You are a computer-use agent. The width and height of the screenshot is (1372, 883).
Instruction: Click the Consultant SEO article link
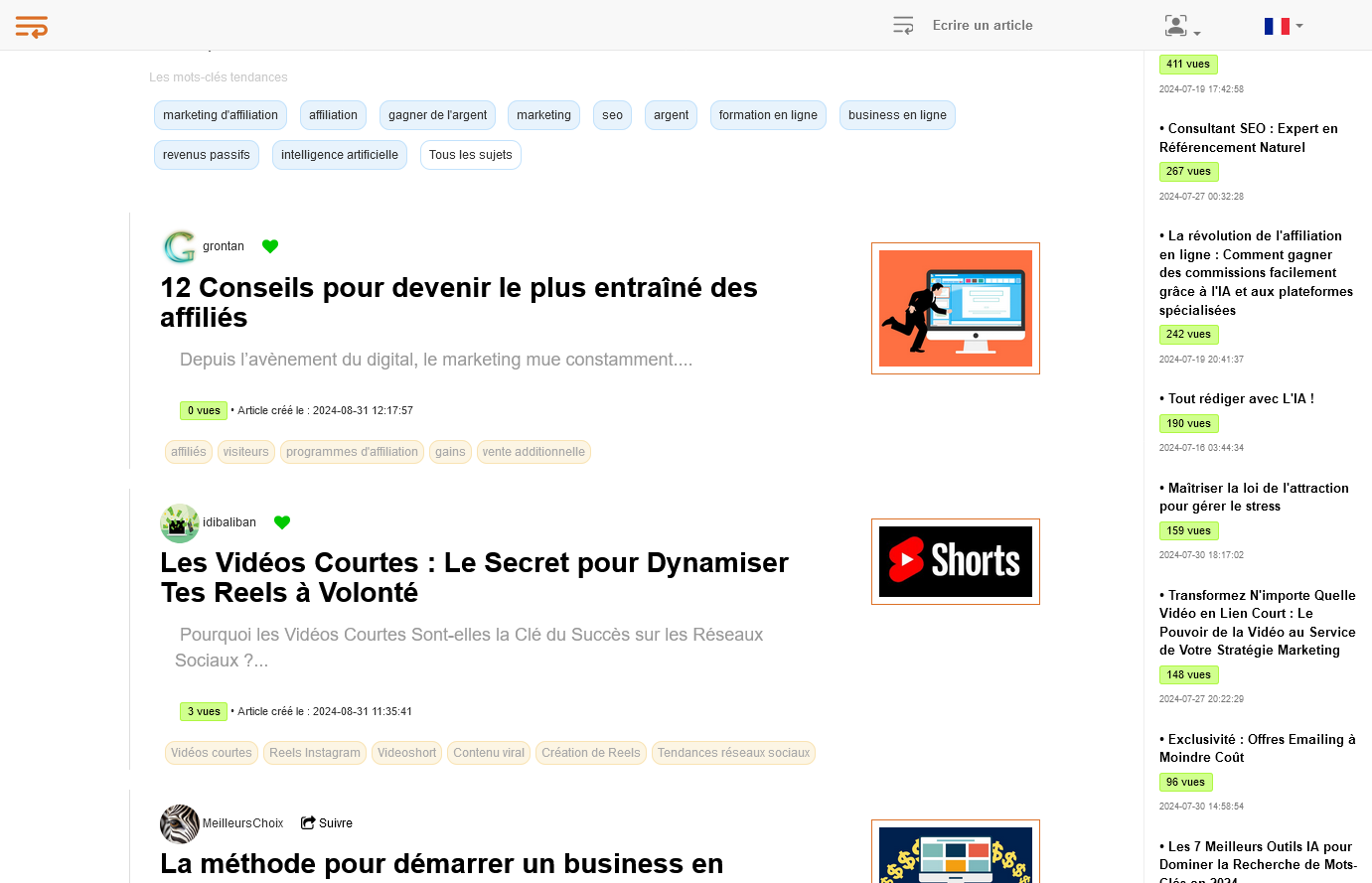(1248, 137)
